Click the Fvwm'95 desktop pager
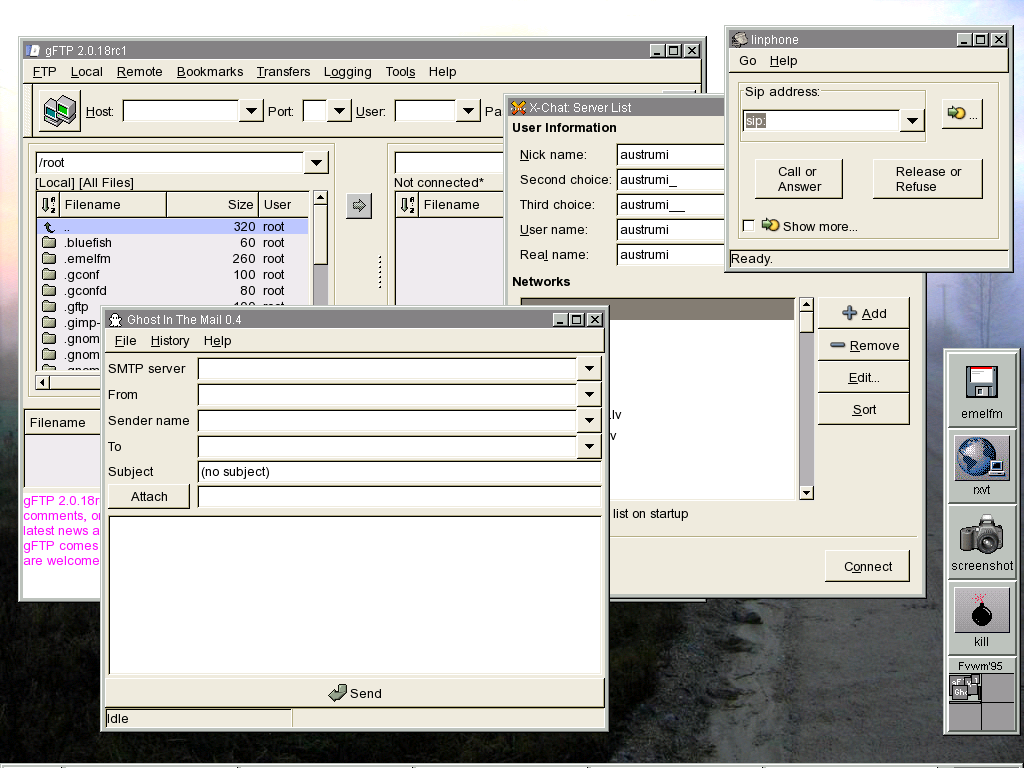The height and width of the screenshot is (768, 1024). click(982, 701)
